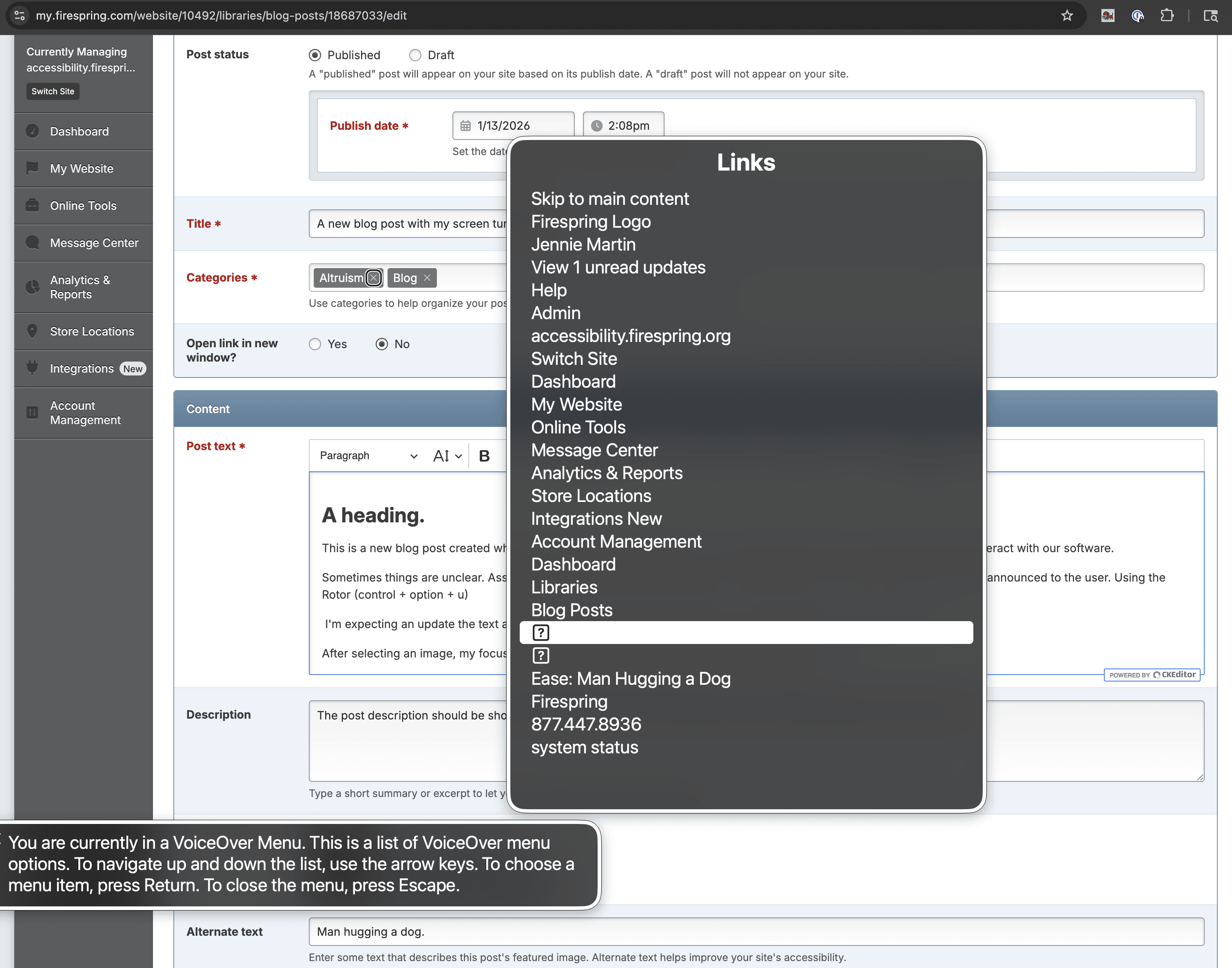Open Message Center in the sidebar
This screenshot has height=968, width=1232.
pyautogui.click(x=94, y=243)
